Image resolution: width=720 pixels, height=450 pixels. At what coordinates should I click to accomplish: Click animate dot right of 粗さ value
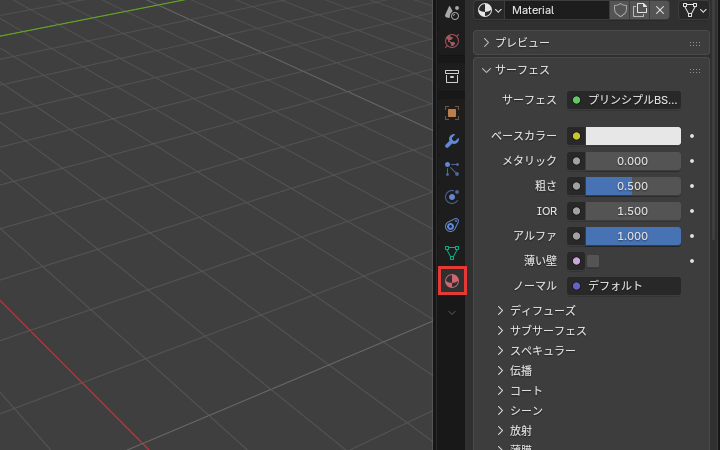click(x=692, y=186)
